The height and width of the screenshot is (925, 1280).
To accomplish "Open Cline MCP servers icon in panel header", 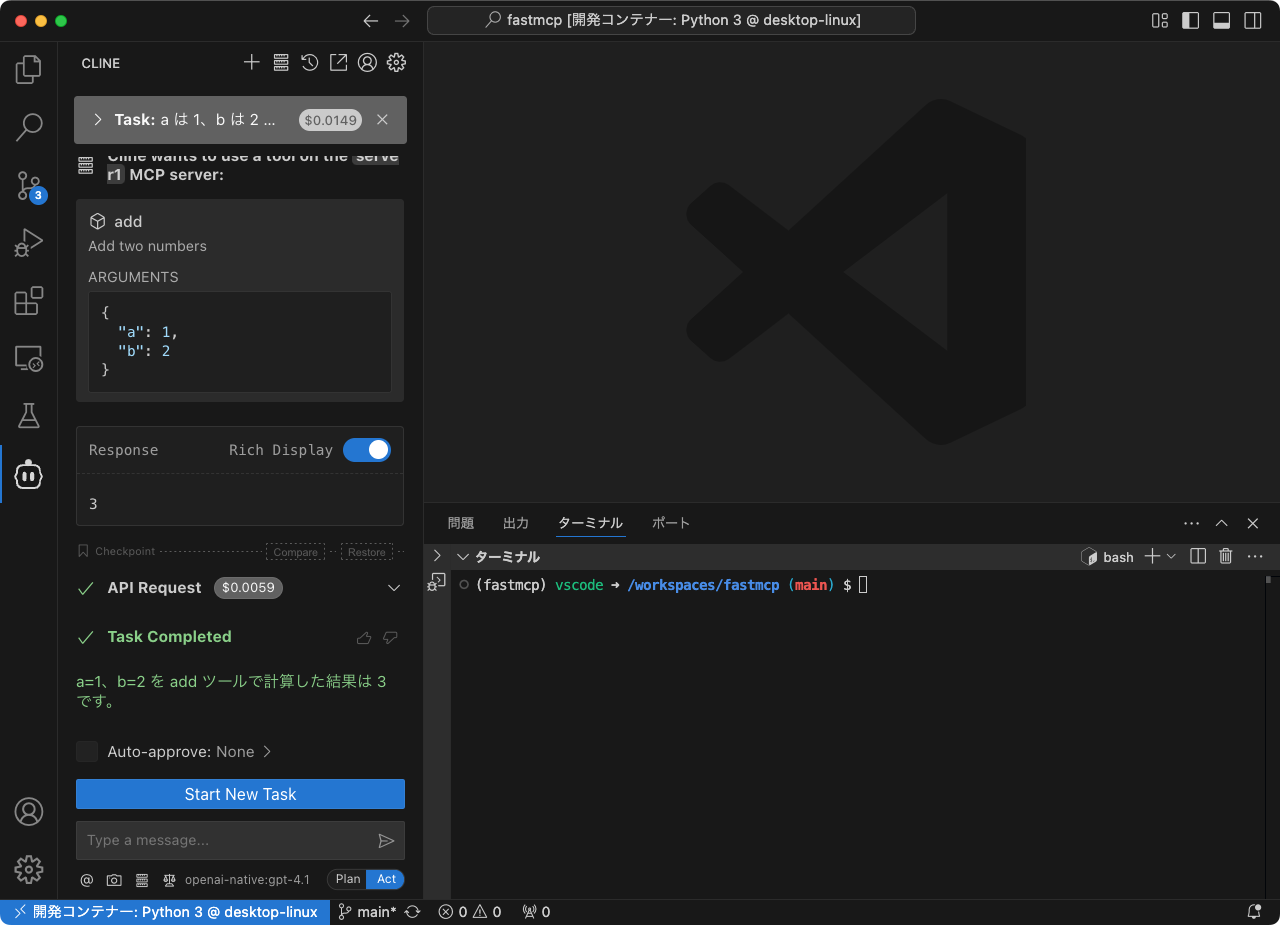I will 281,62.
